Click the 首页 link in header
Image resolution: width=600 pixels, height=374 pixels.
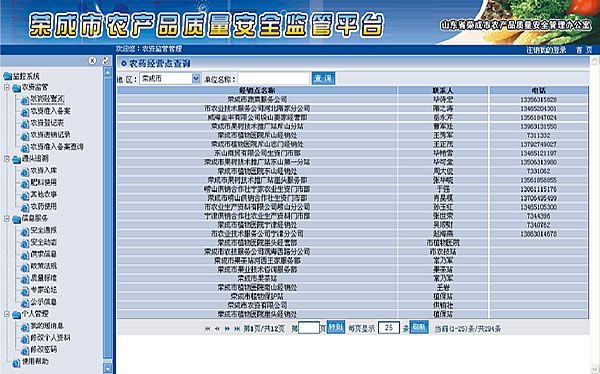coord(584,50)
